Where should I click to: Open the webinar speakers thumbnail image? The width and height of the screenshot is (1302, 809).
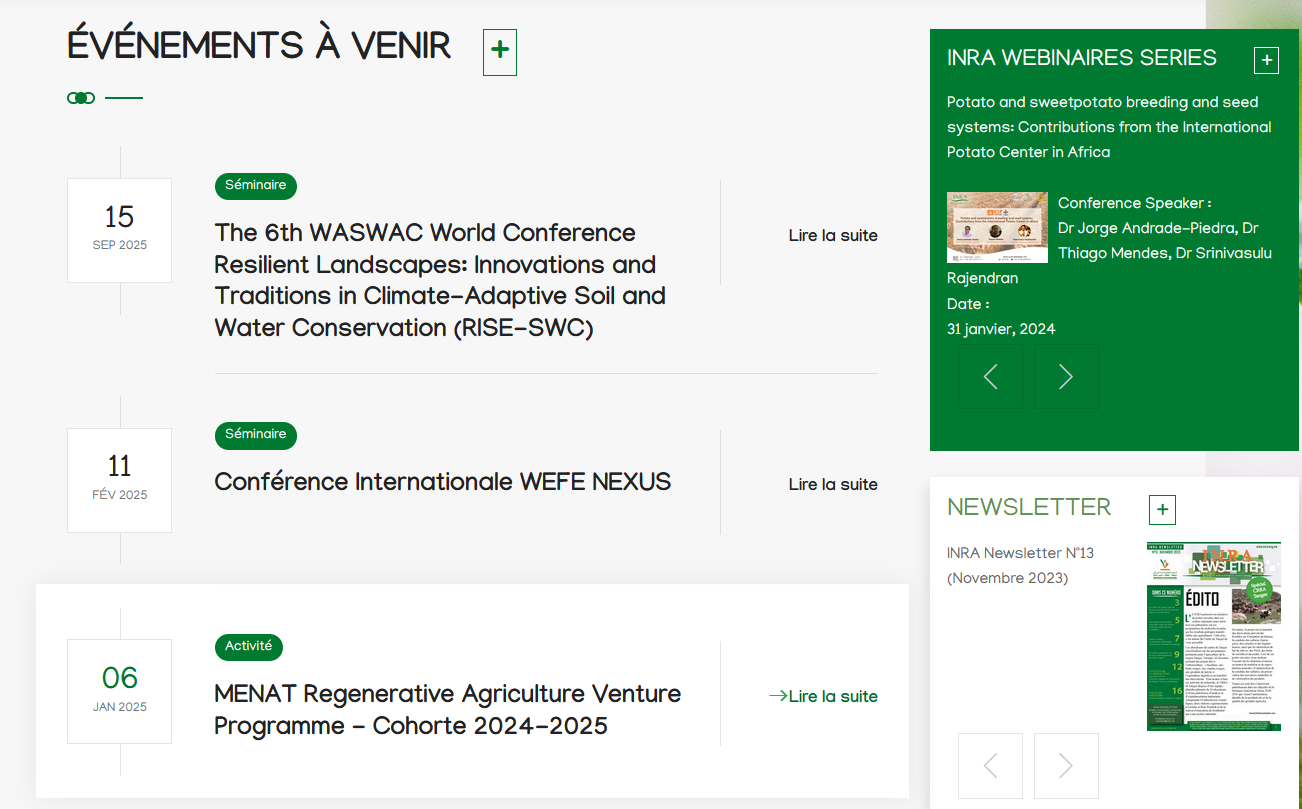997,227
